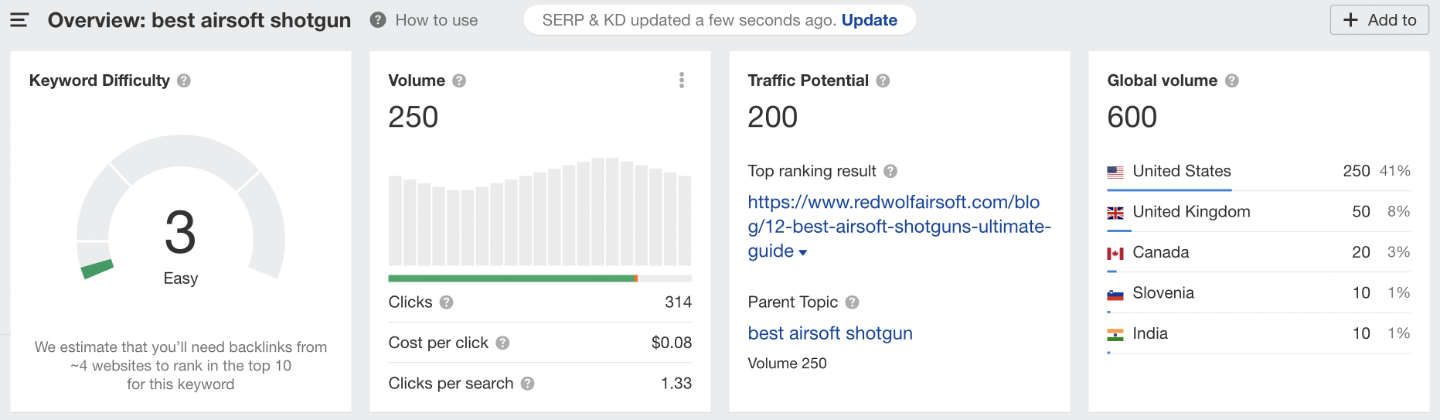Click the India flag icon

pos(1116,334)
